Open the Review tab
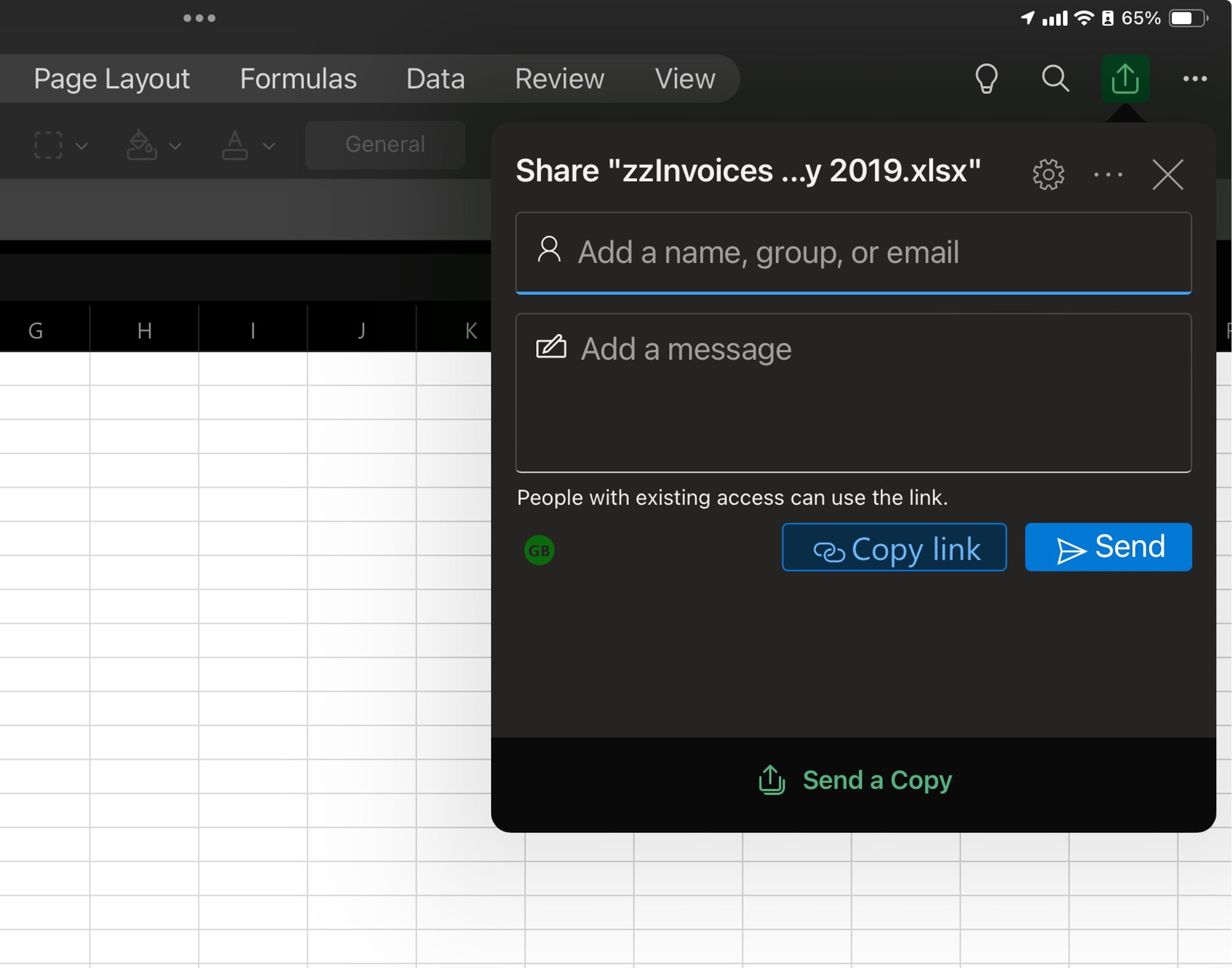1232x968 pixels. pyautogui.click(x=559, y=78)
